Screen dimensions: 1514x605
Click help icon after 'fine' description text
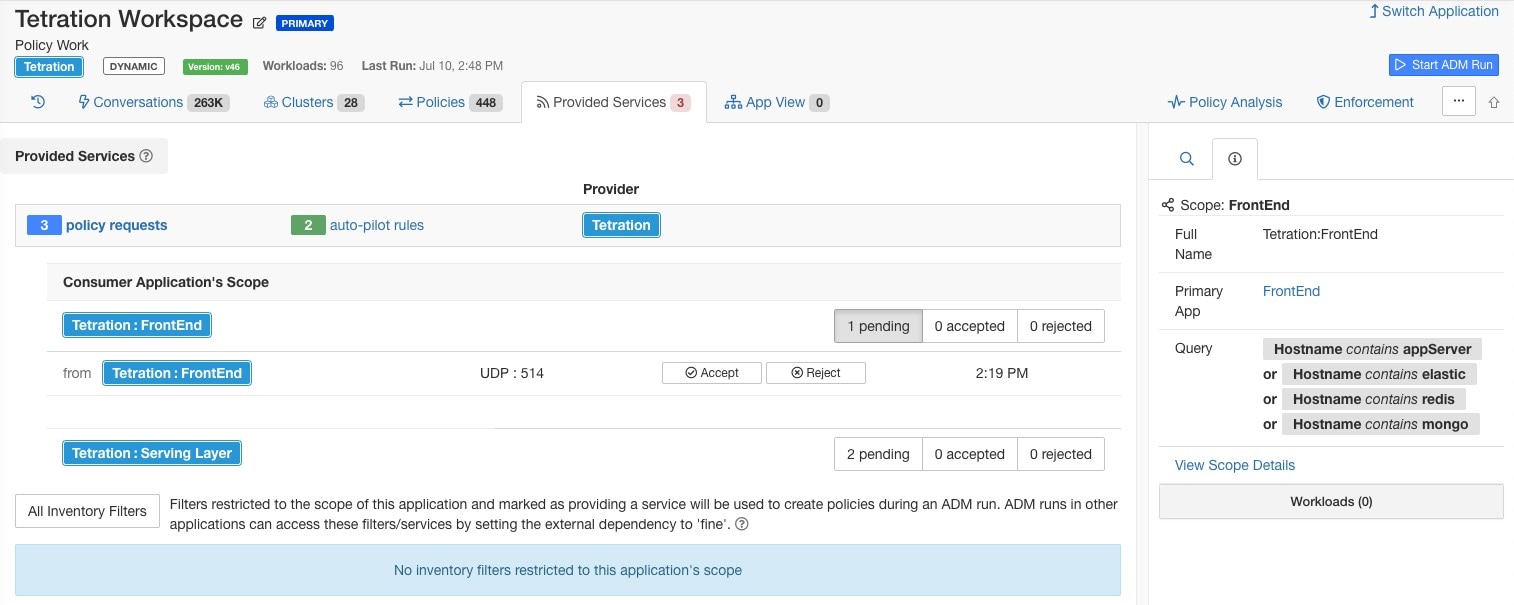coord(742,524)
